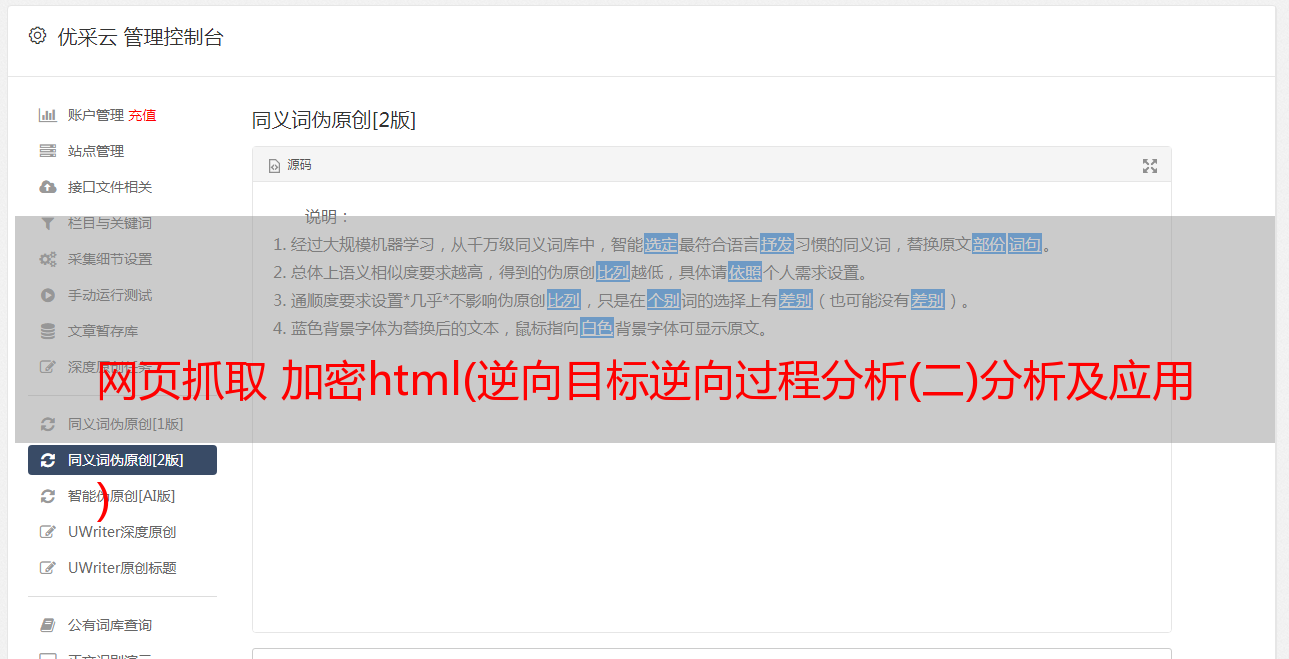Screen dimensions: 1289x659
Task: Open UWriter原创标题 page
Action: pyautogui.click(x=122, y=568)
